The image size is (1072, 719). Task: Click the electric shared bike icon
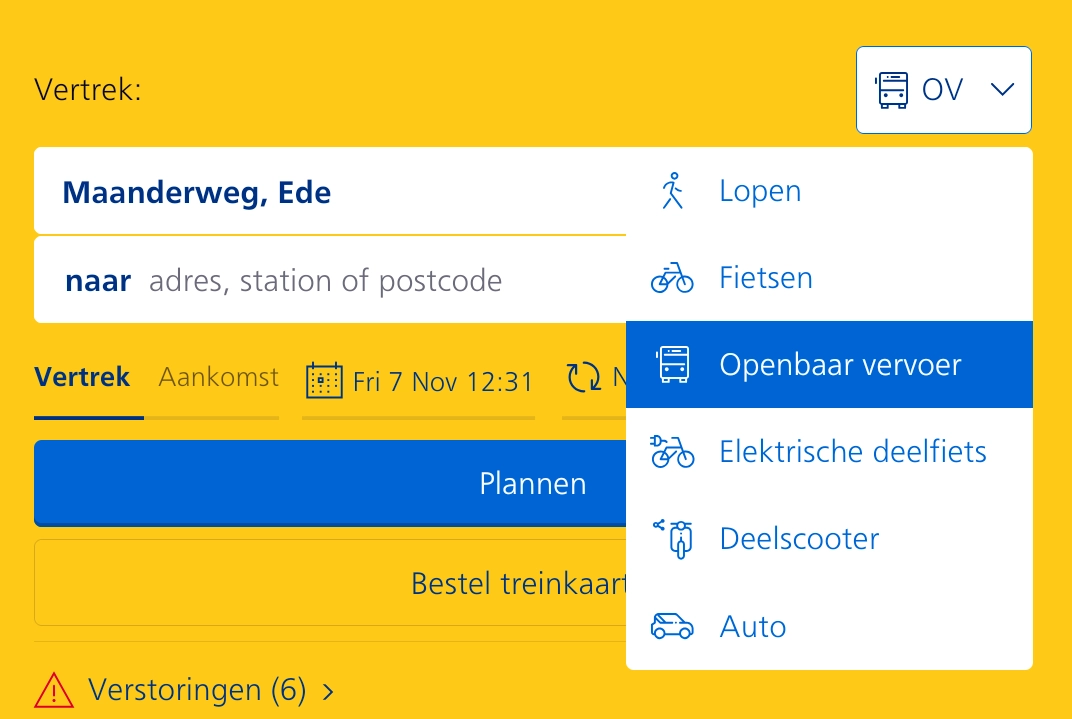[672, 452]
